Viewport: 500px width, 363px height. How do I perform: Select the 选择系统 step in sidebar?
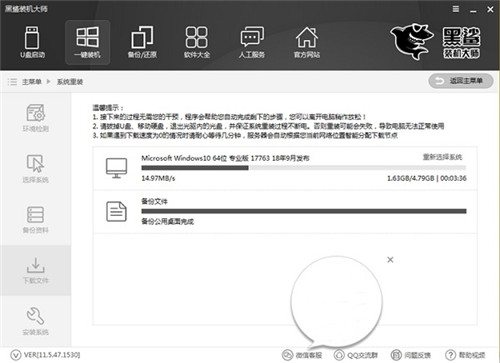point(36,169)
